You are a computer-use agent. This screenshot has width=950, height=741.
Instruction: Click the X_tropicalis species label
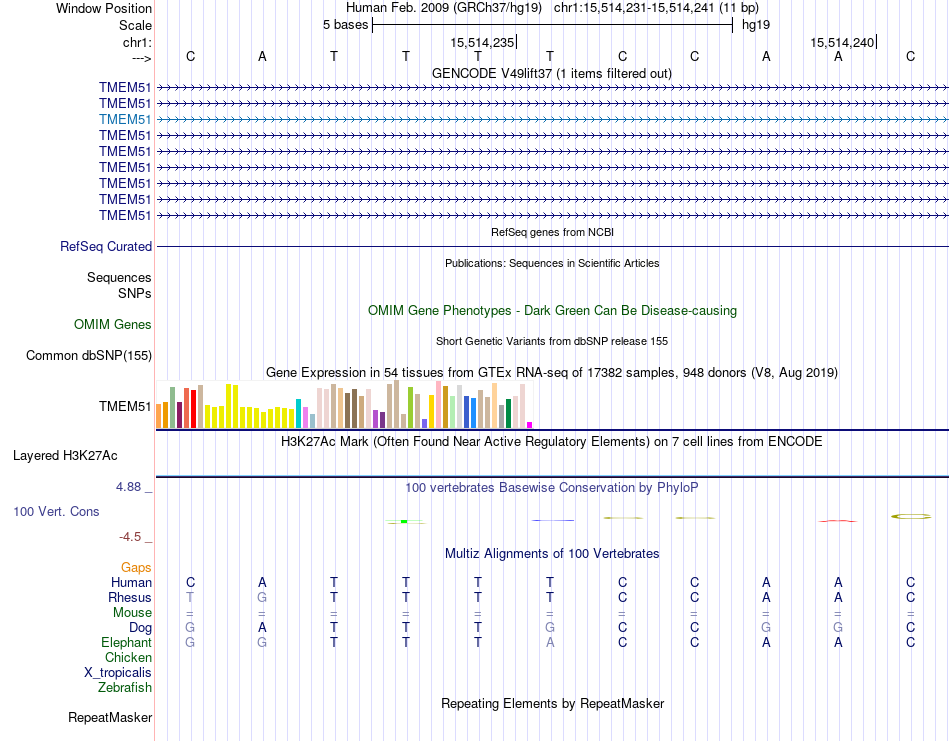tap(118, 673)
